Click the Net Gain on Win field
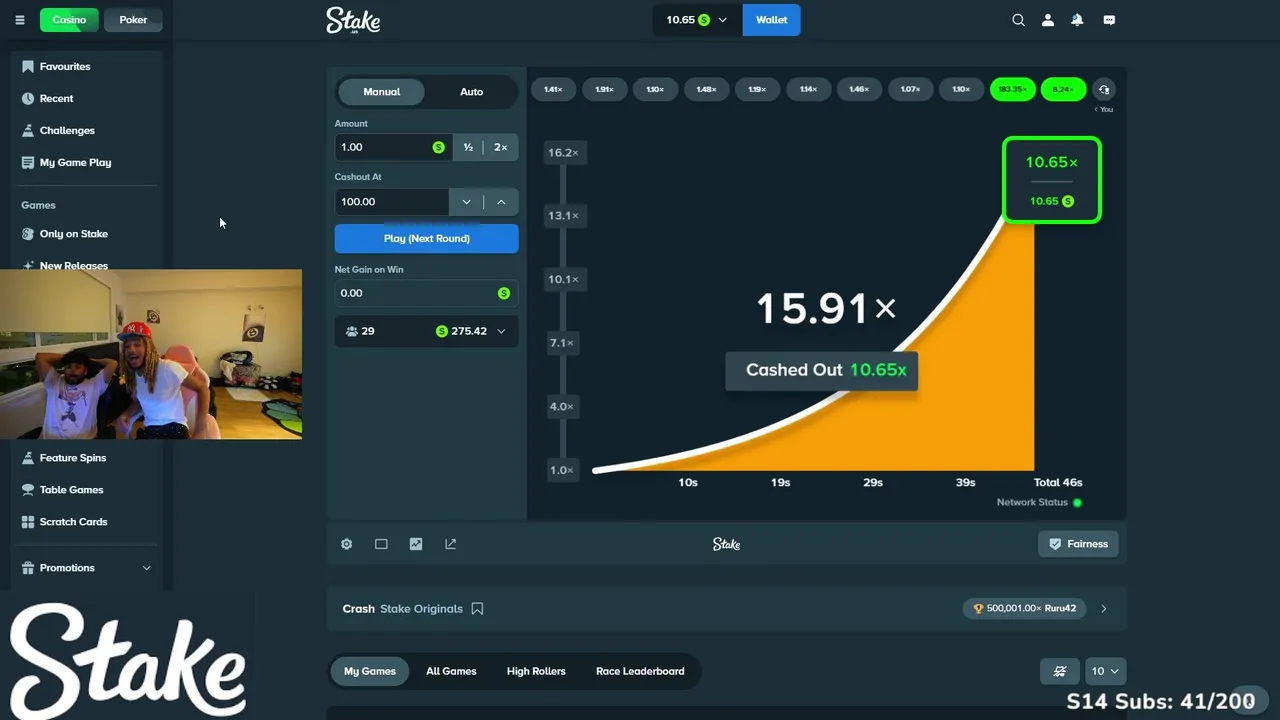This screenshot has height=720, width=1280. pos(427,293)
